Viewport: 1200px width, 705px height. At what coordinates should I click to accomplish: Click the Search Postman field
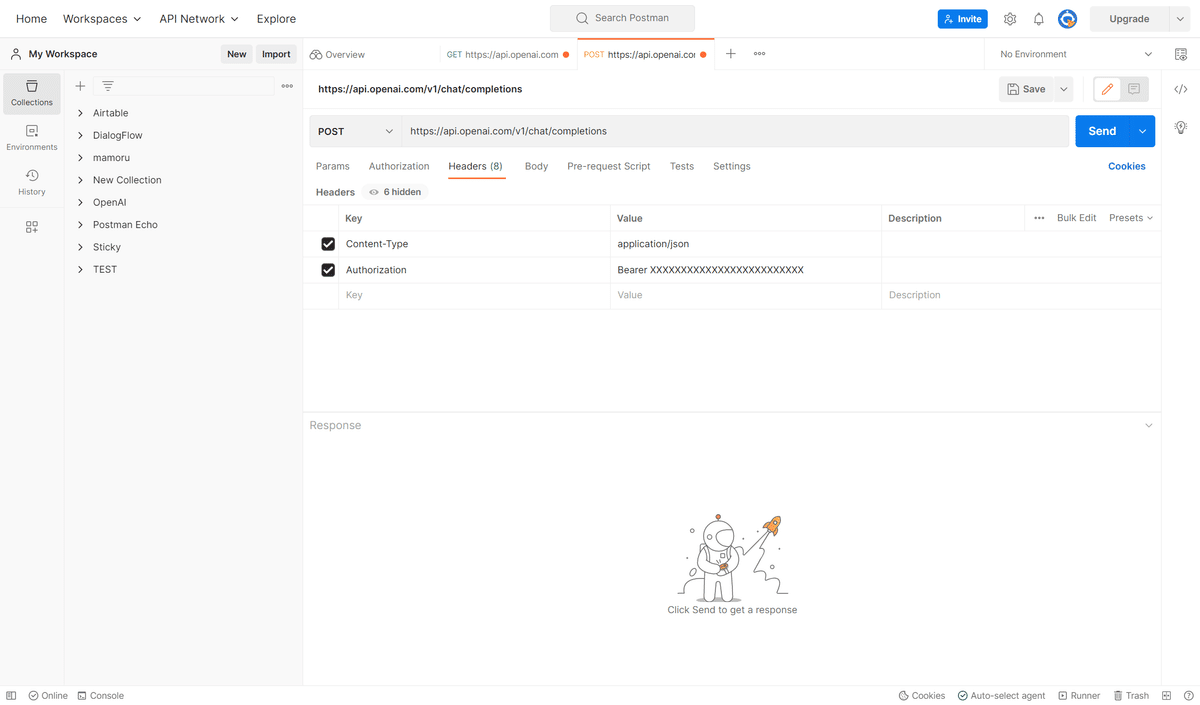click(x=622, y=18)
